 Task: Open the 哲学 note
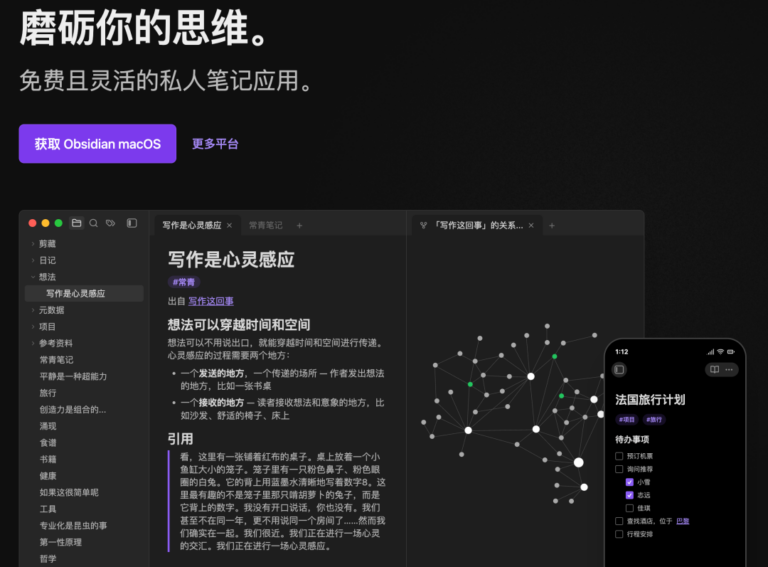[x=48, y=559]
